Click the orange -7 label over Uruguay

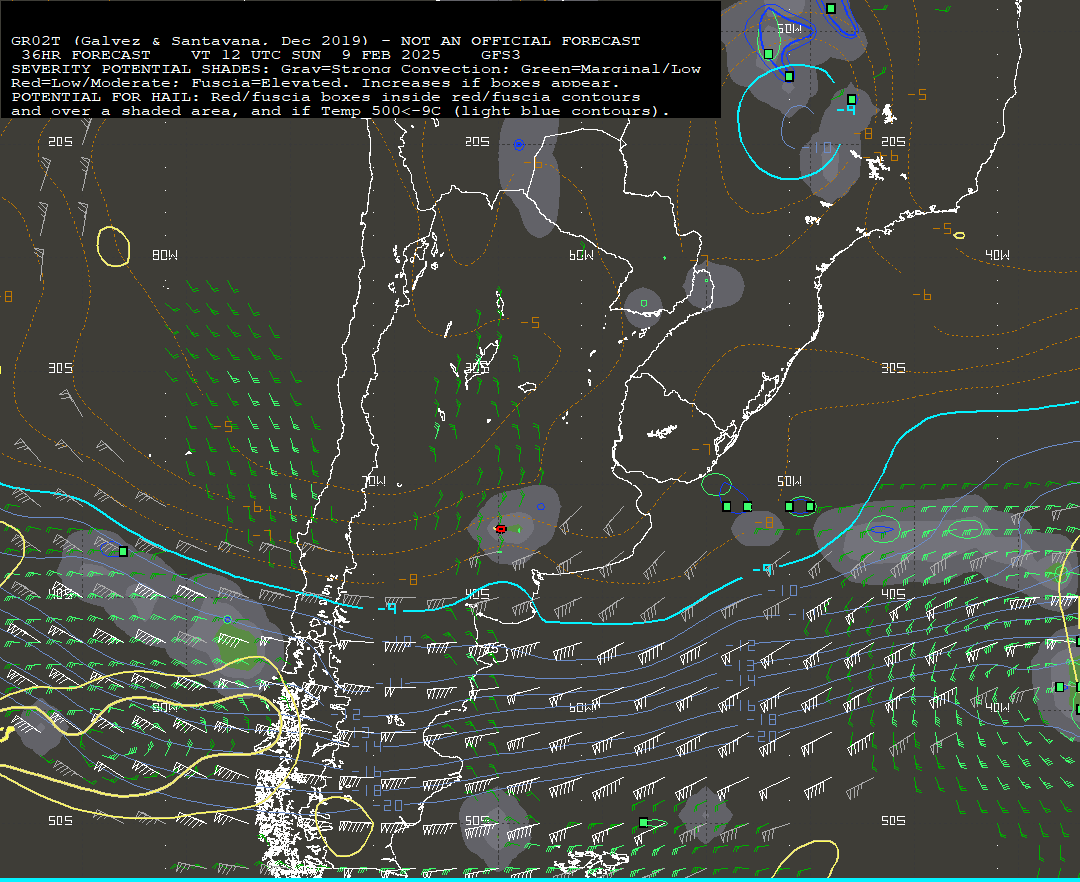(701, 449)
